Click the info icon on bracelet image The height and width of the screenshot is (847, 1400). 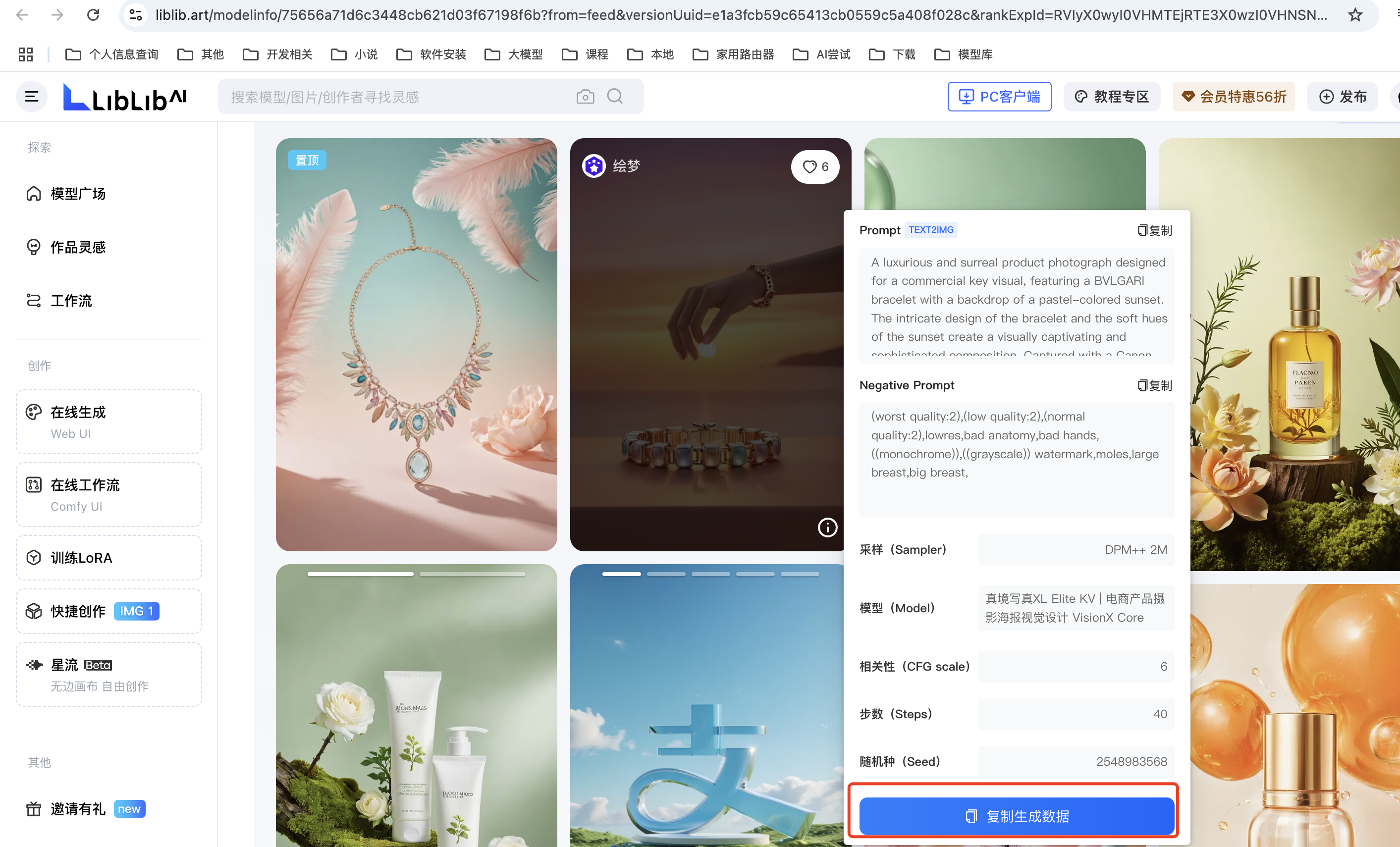(x=827, y=527)
